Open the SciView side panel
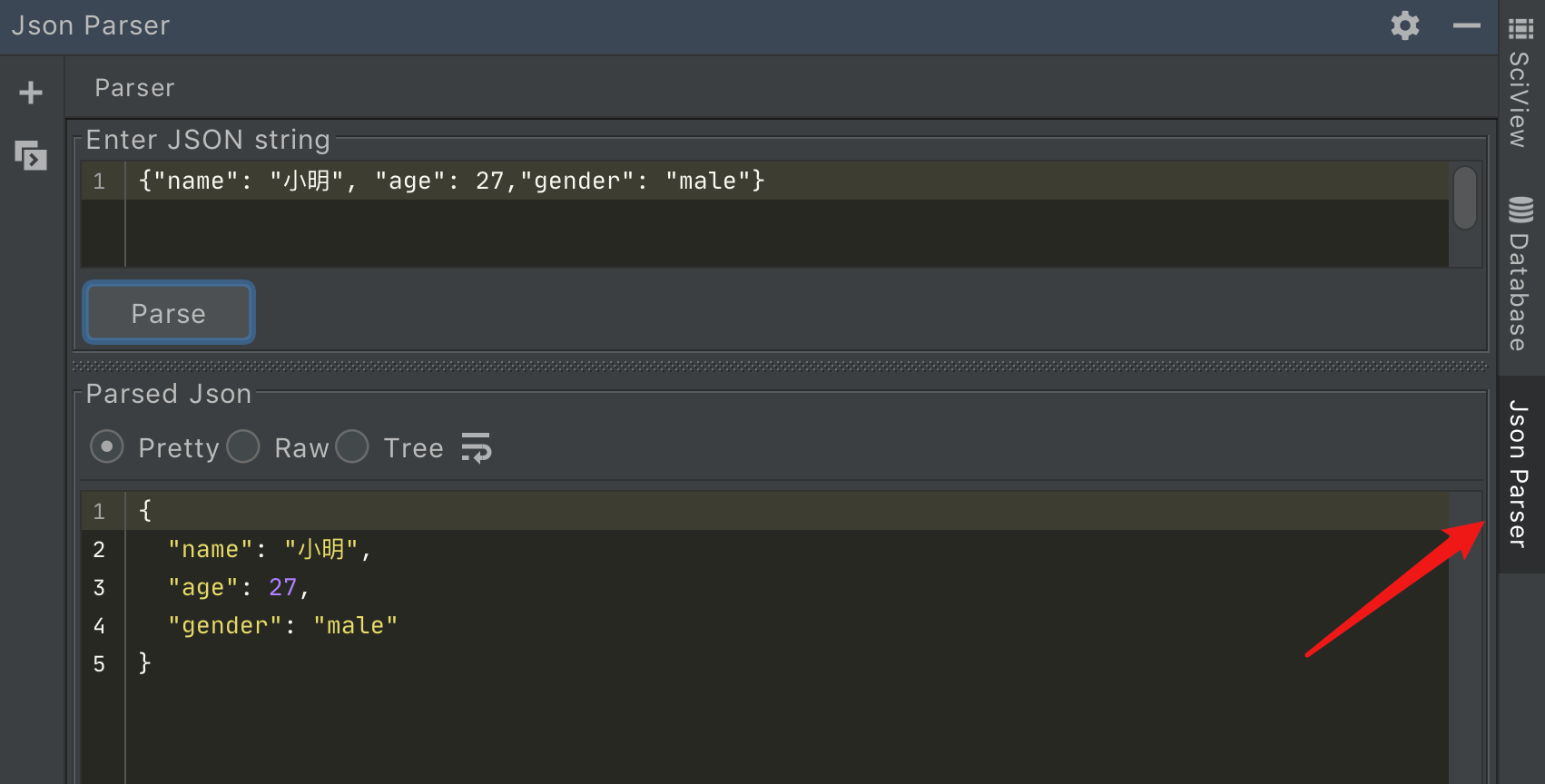This screenshot has height=784, width=1545. click(1520, 100)
